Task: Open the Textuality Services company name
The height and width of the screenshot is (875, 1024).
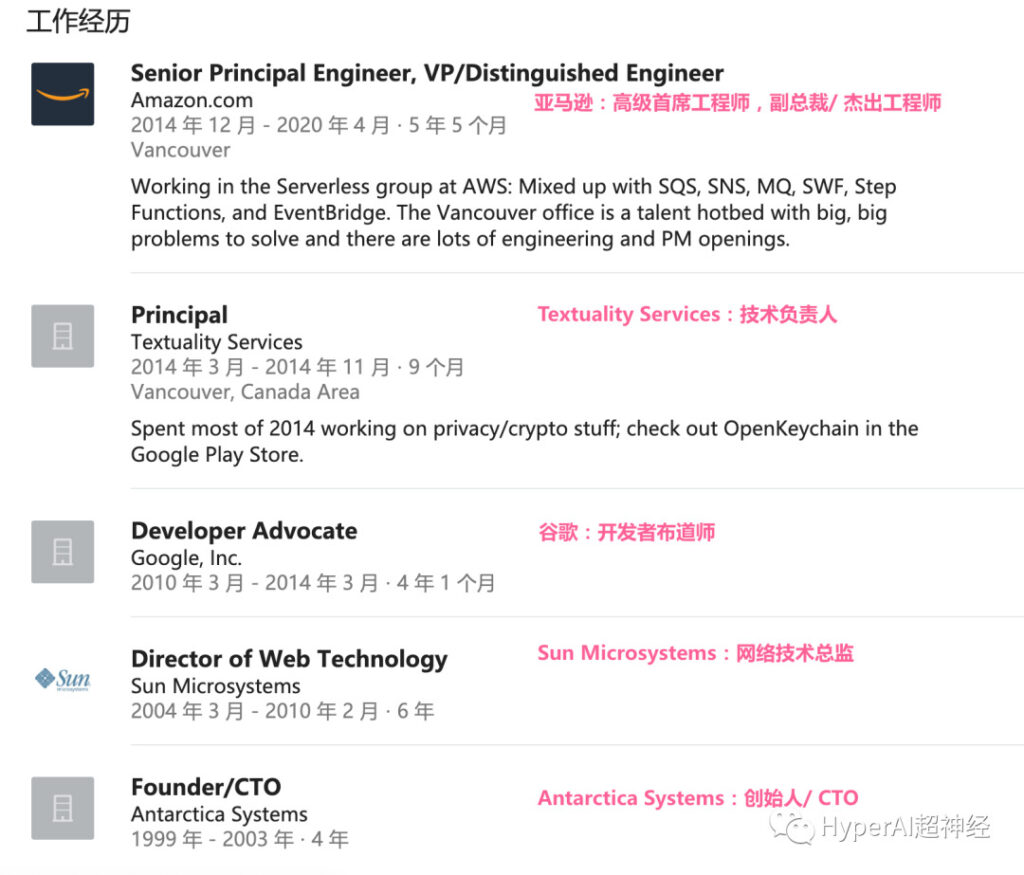Action: 217,342
